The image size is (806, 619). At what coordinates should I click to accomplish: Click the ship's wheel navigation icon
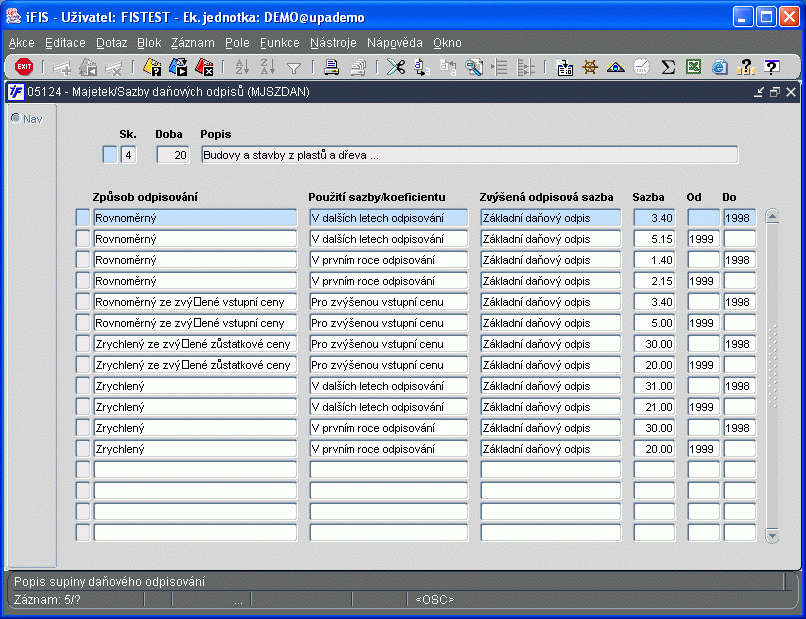(x=590, y=67)
